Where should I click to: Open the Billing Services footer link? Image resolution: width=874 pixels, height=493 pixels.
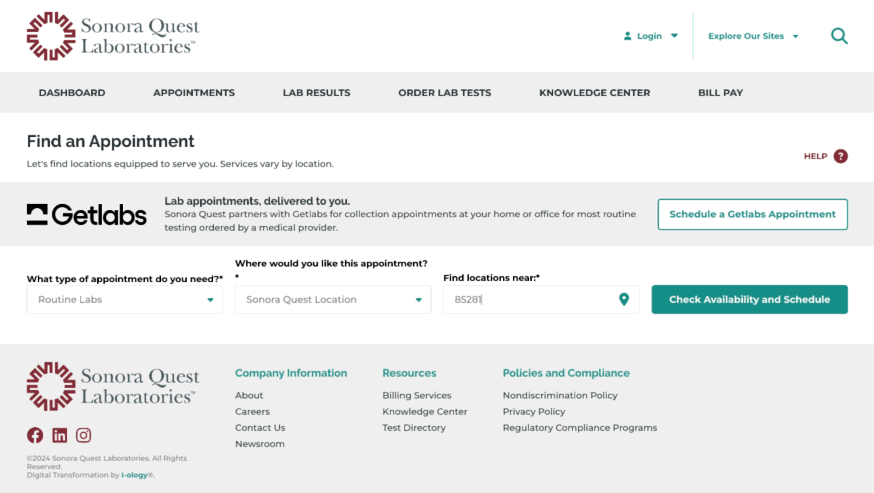tap(417, 395)
